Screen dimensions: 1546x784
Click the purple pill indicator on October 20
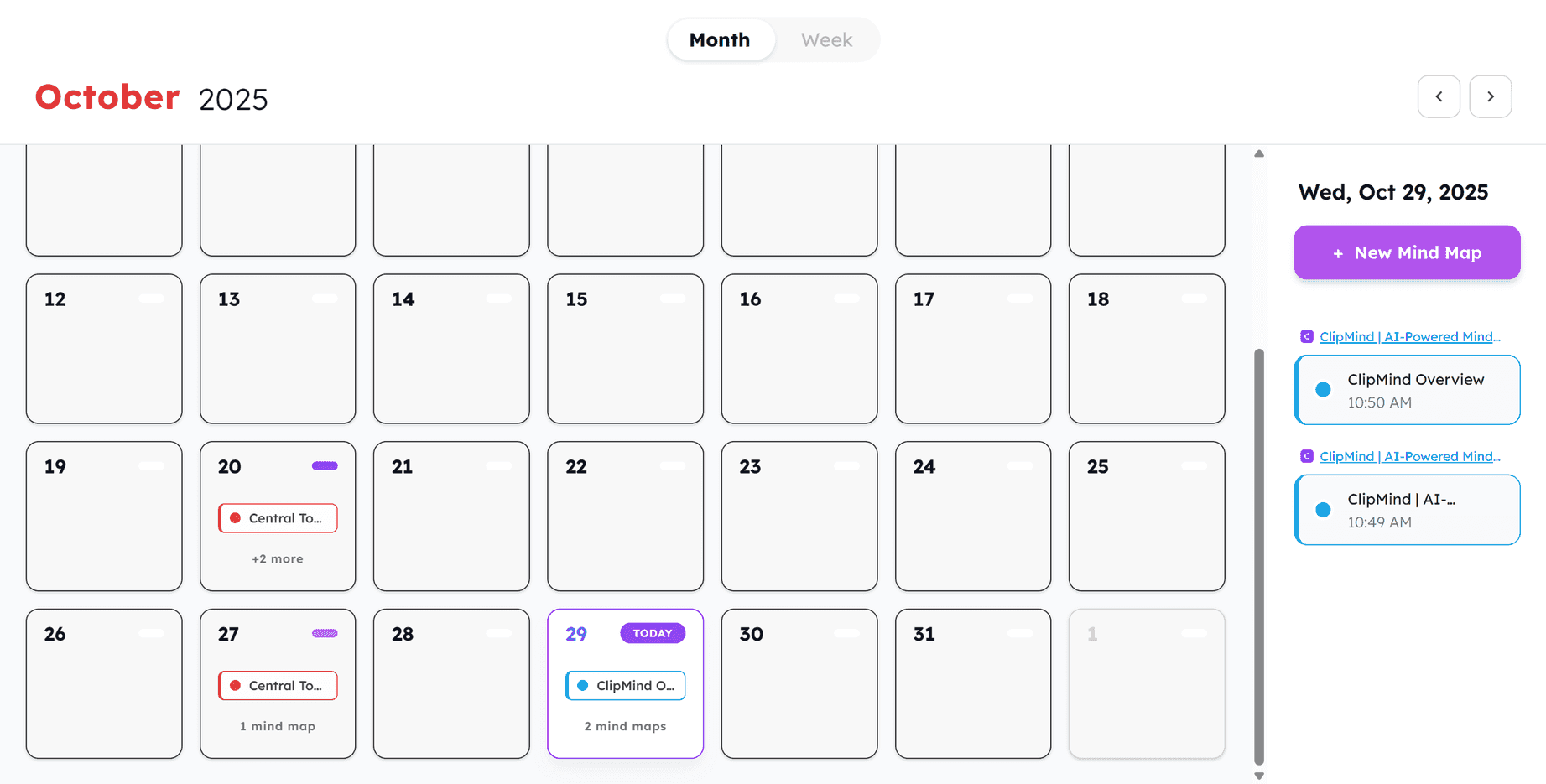point(325,465)
